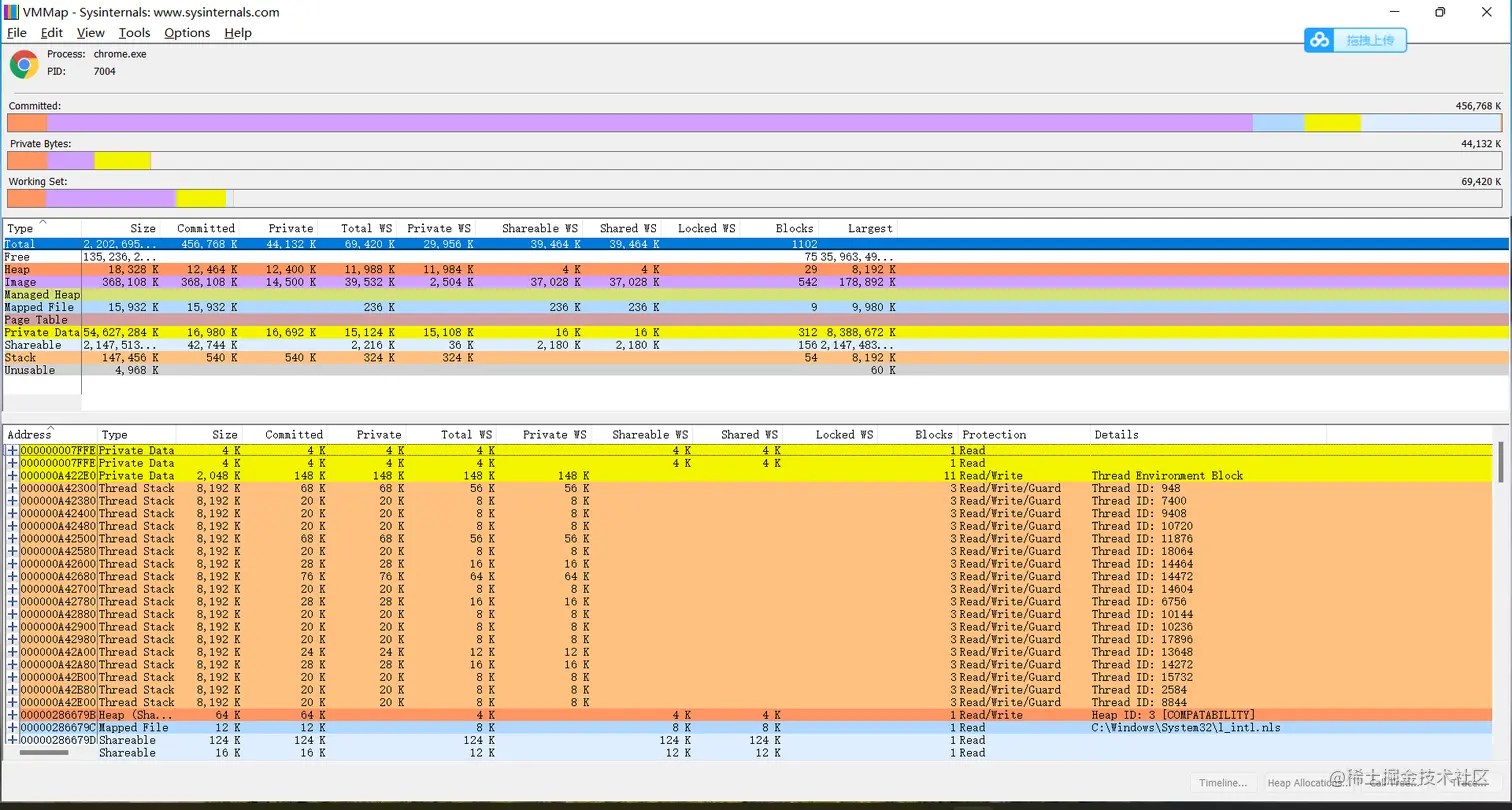Click the Details column header

tap(1208, 435)
